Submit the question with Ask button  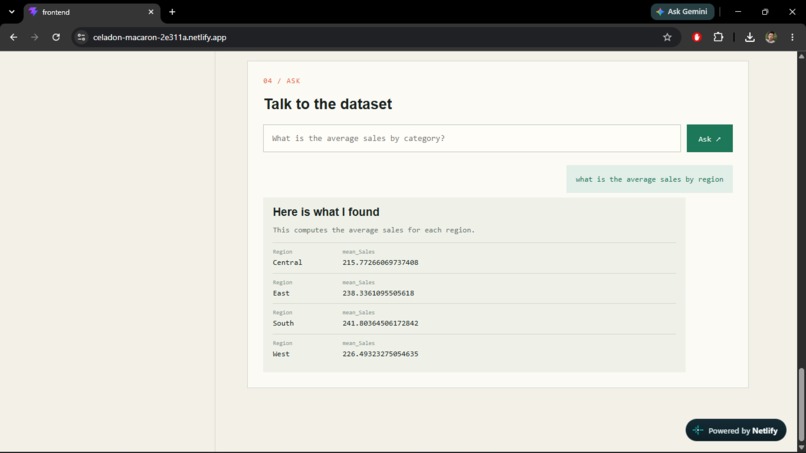709,138
